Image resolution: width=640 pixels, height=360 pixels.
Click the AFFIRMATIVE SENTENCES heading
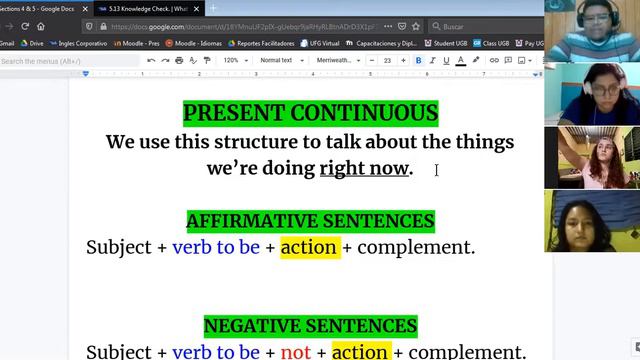pyautogui.click(x=311, y=221)
